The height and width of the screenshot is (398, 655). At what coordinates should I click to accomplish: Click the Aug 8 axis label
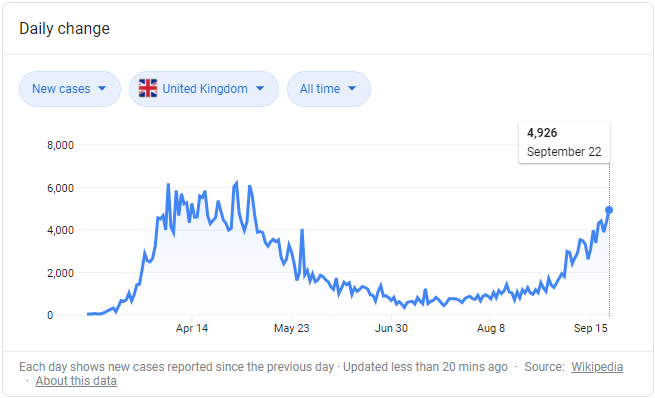pyautogui.click(x=491, y=328)
